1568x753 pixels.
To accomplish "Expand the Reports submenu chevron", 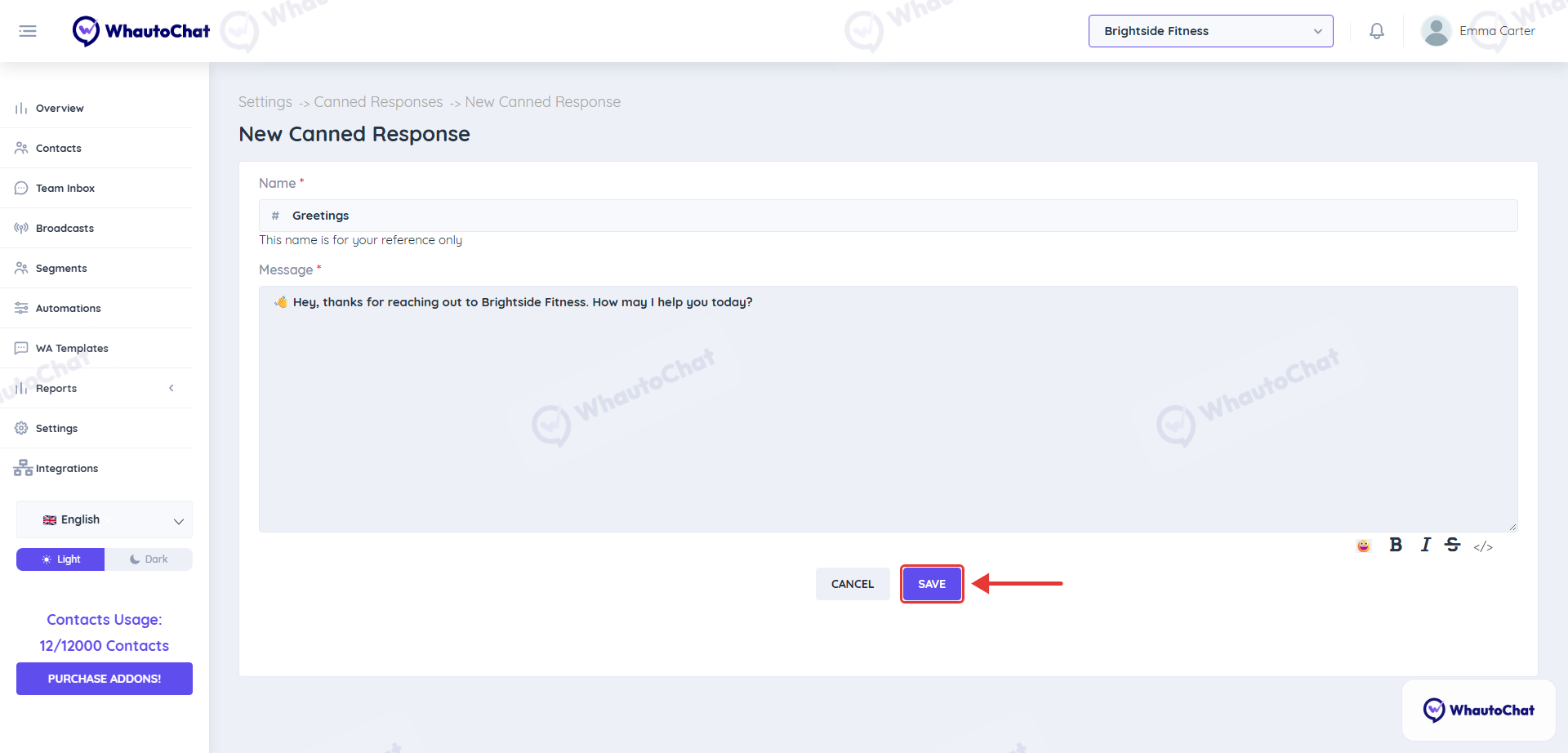I will (171, 388).
